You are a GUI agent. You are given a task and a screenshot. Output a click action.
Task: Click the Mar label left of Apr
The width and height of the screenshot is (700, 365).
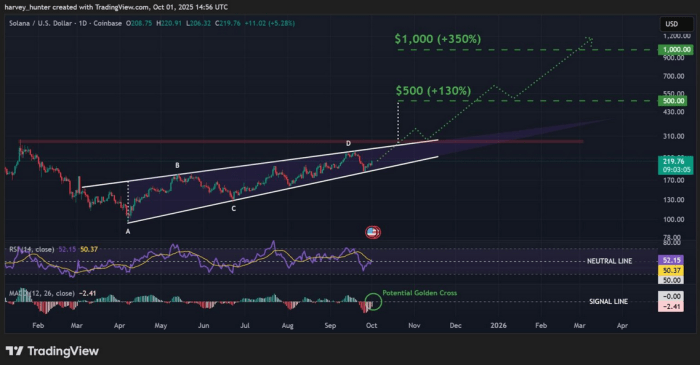(x=76, y=326)
